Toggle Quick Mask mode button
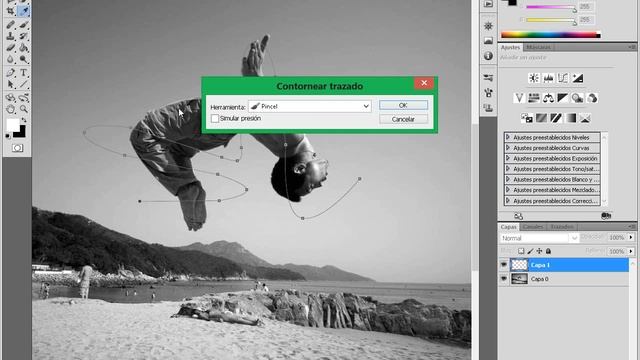 click(18, 148)
